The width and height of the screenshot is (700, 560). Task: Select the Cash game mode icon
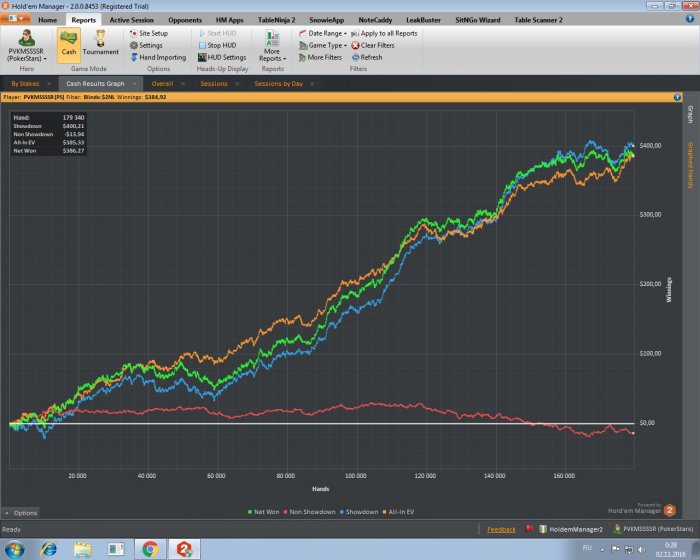point(69,44)
